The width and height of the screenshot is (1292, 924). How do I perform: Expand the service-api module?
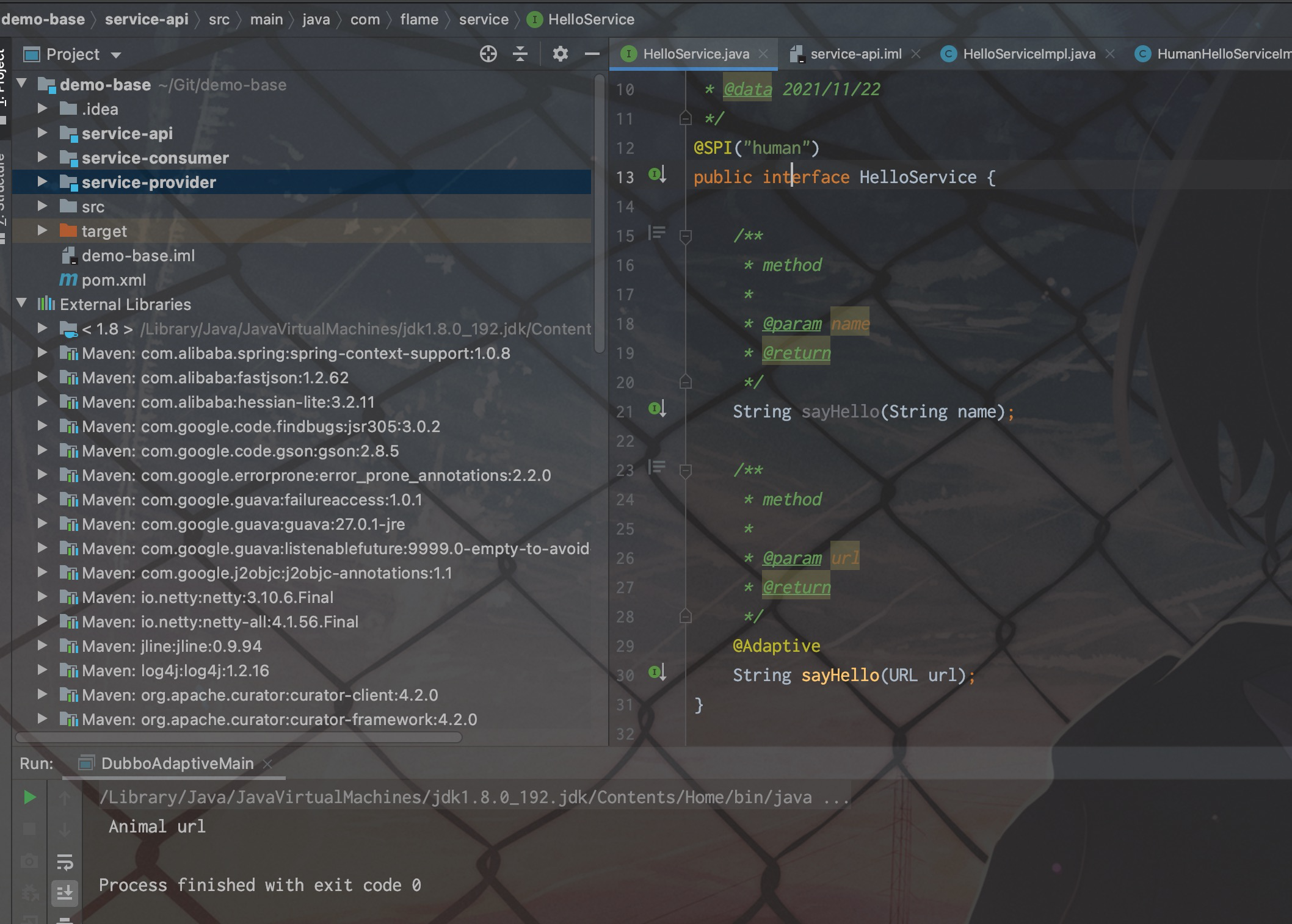(x=42, y=133)
